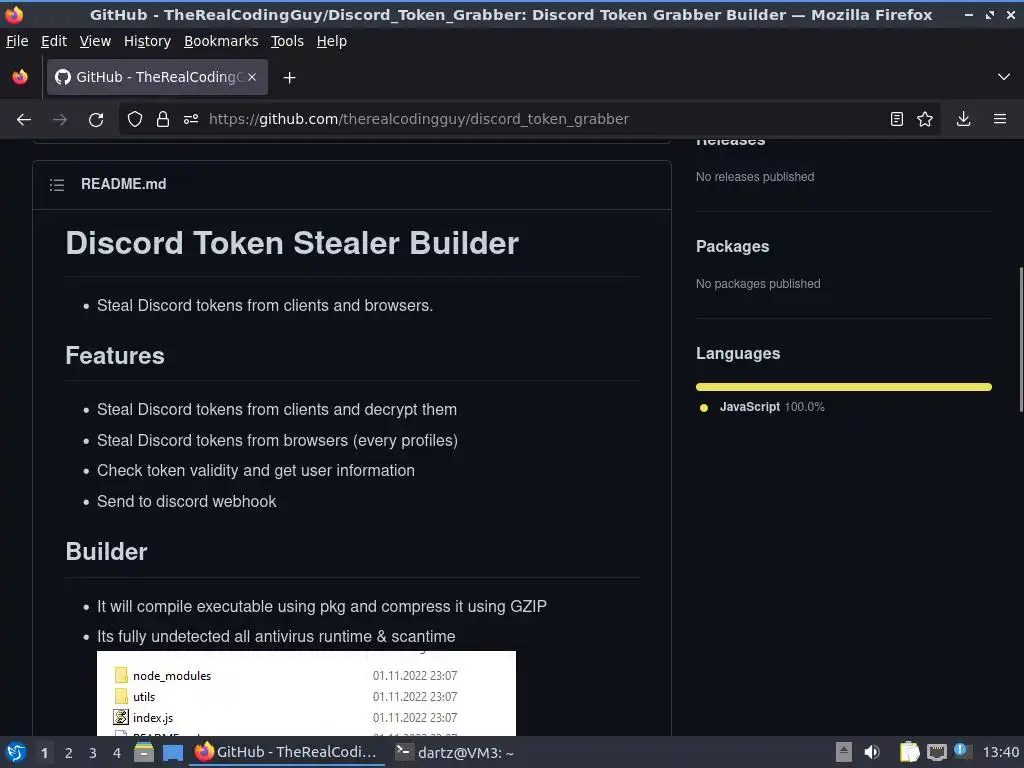Open the Bookmarks menu

coord(221,41)
